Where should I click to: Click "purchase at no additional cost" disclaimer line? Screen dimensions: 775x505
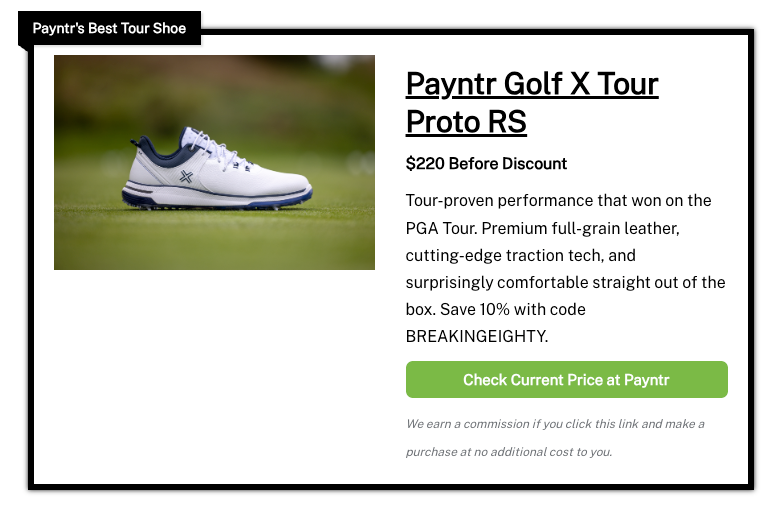[510, 452]
